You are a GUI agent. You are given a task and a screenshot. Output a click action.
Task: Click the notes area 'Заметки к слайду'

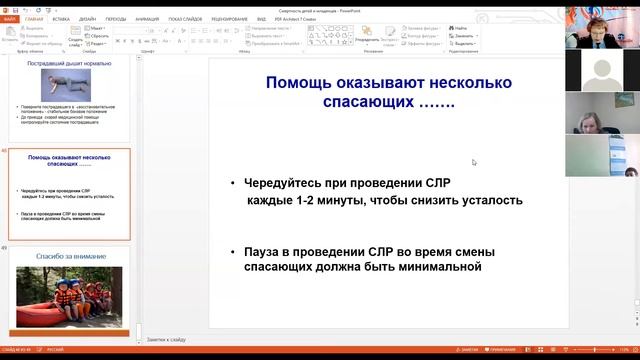[167, 340]
